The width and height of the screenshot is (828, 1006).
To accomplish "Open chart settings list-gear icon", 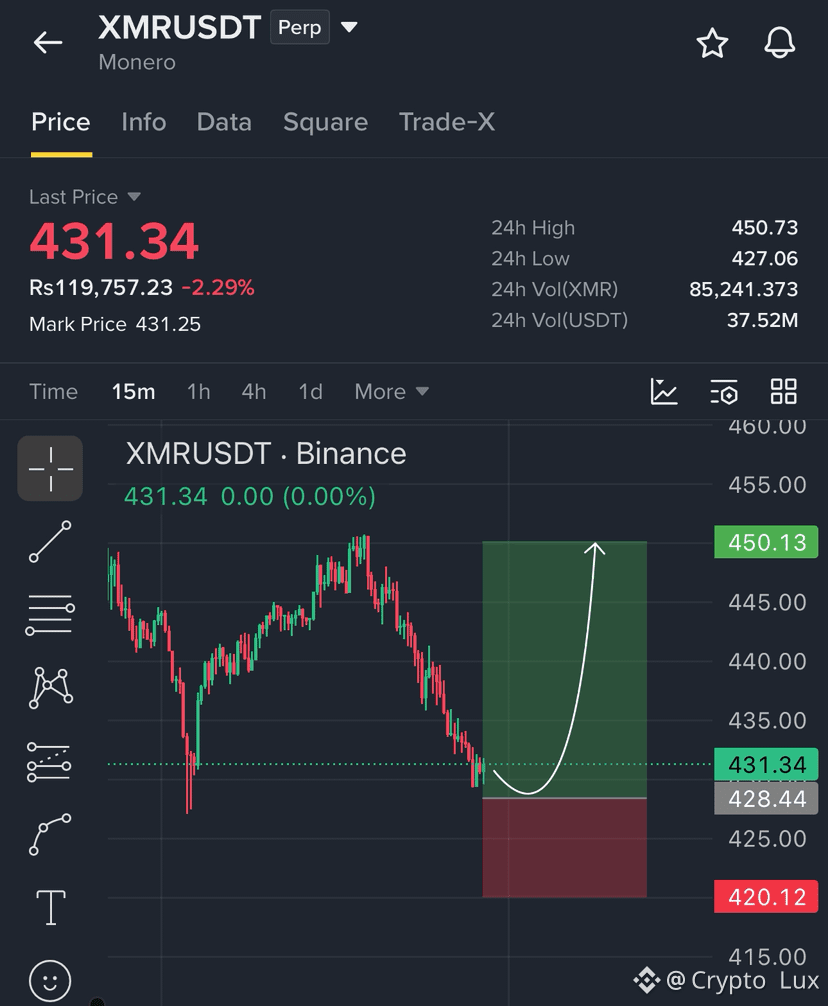I will point(723,391).
